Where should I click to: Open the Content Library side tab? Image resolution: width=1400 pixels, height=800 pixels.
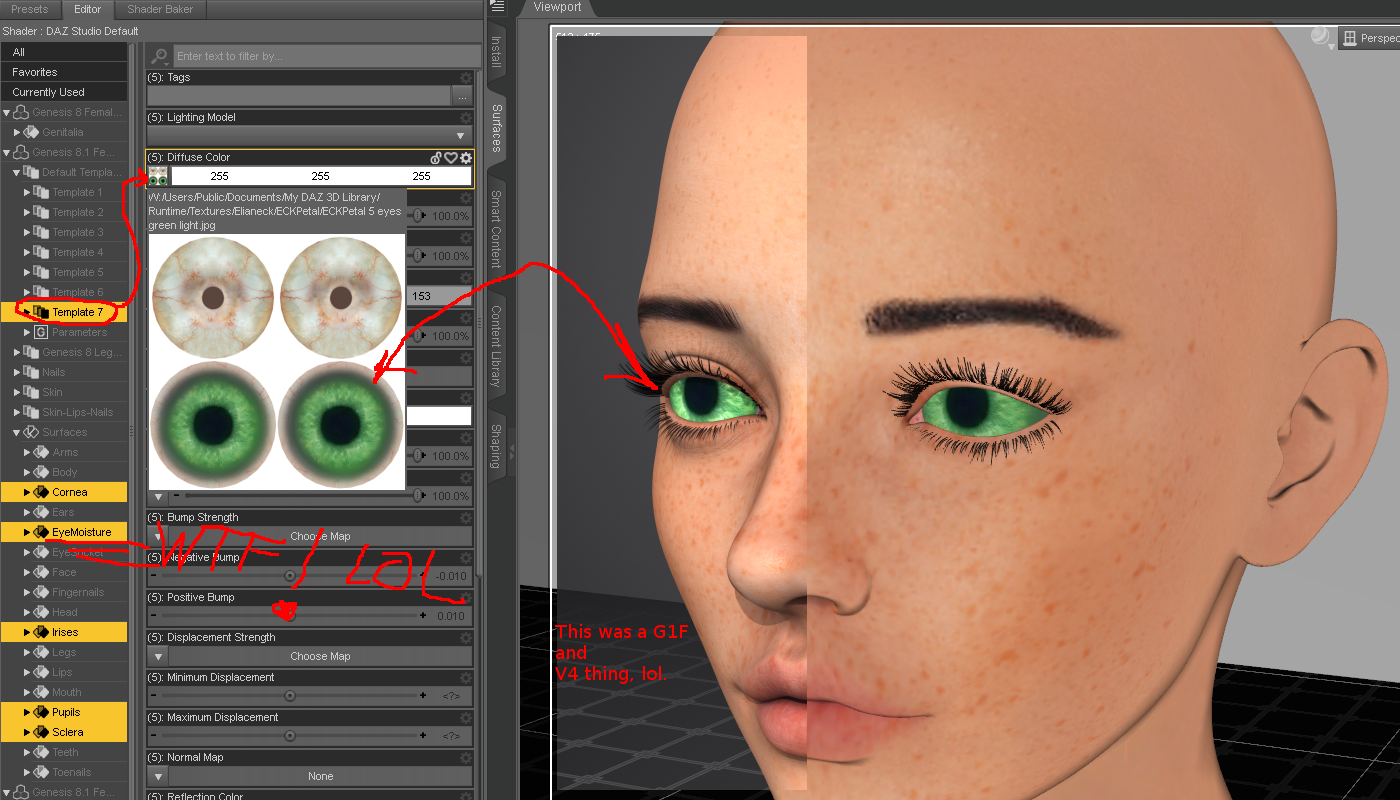tap(496, 347)
